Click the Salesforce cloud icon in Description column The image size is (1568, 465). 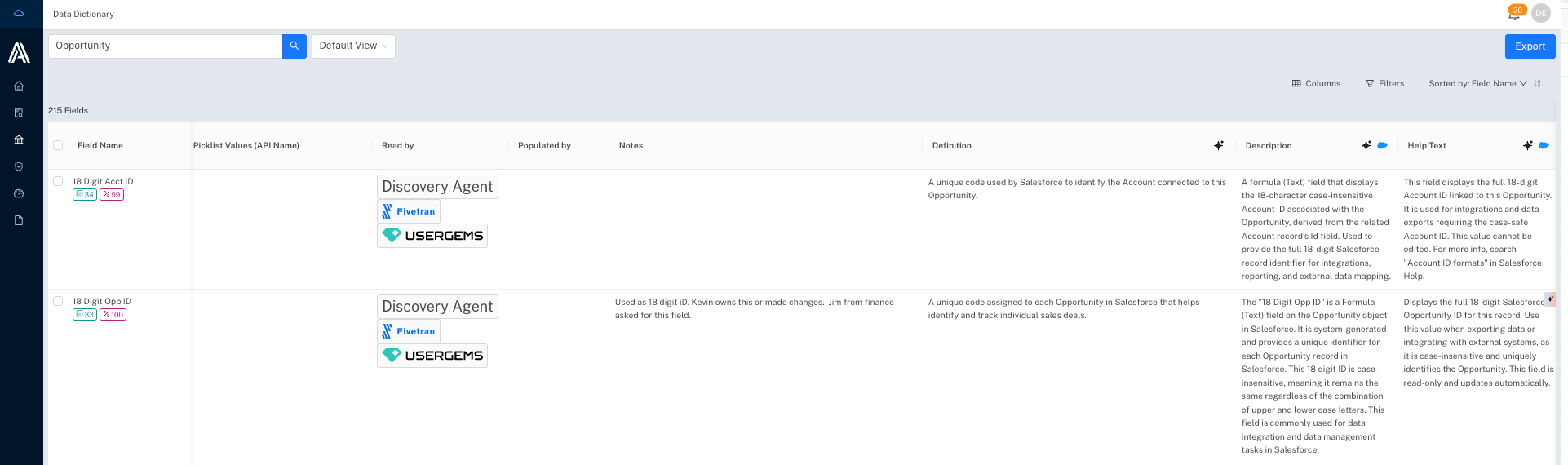1382,145
